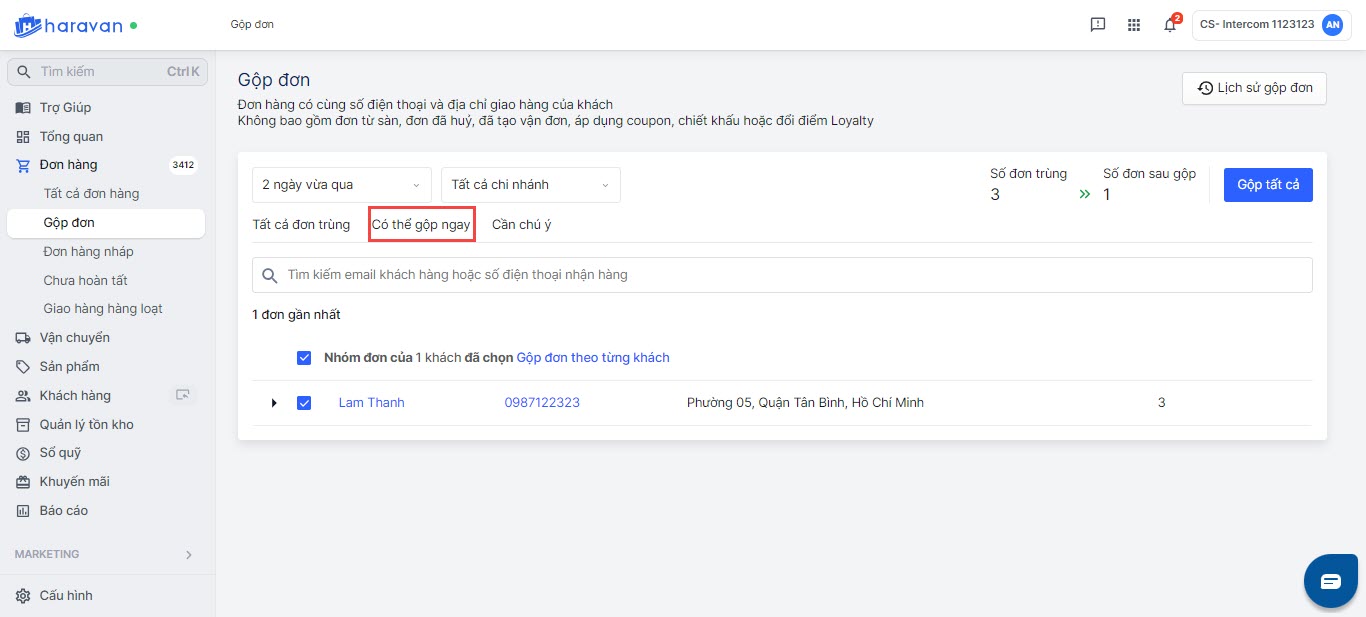Click the Số đơn sau gộp value 1
1366x617 pixels.
click(1107, 195)
